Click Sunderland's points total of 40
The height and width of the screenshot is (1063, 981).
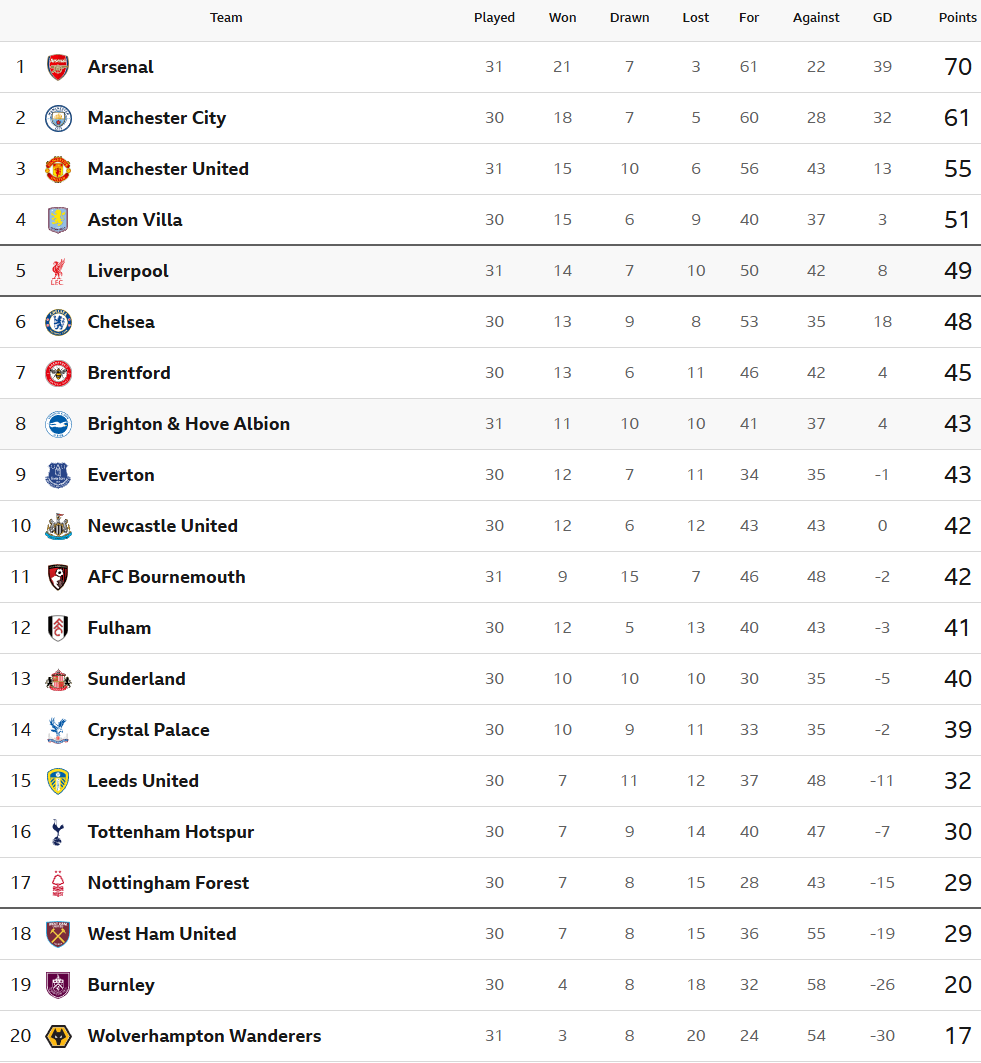point(957,679)
